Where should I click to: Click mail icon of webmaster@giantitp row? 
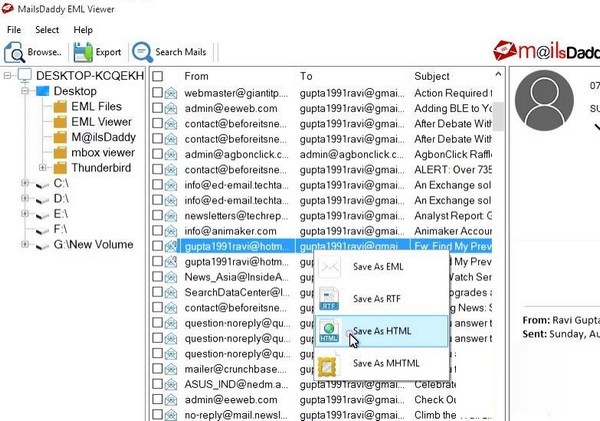[171, 93]
